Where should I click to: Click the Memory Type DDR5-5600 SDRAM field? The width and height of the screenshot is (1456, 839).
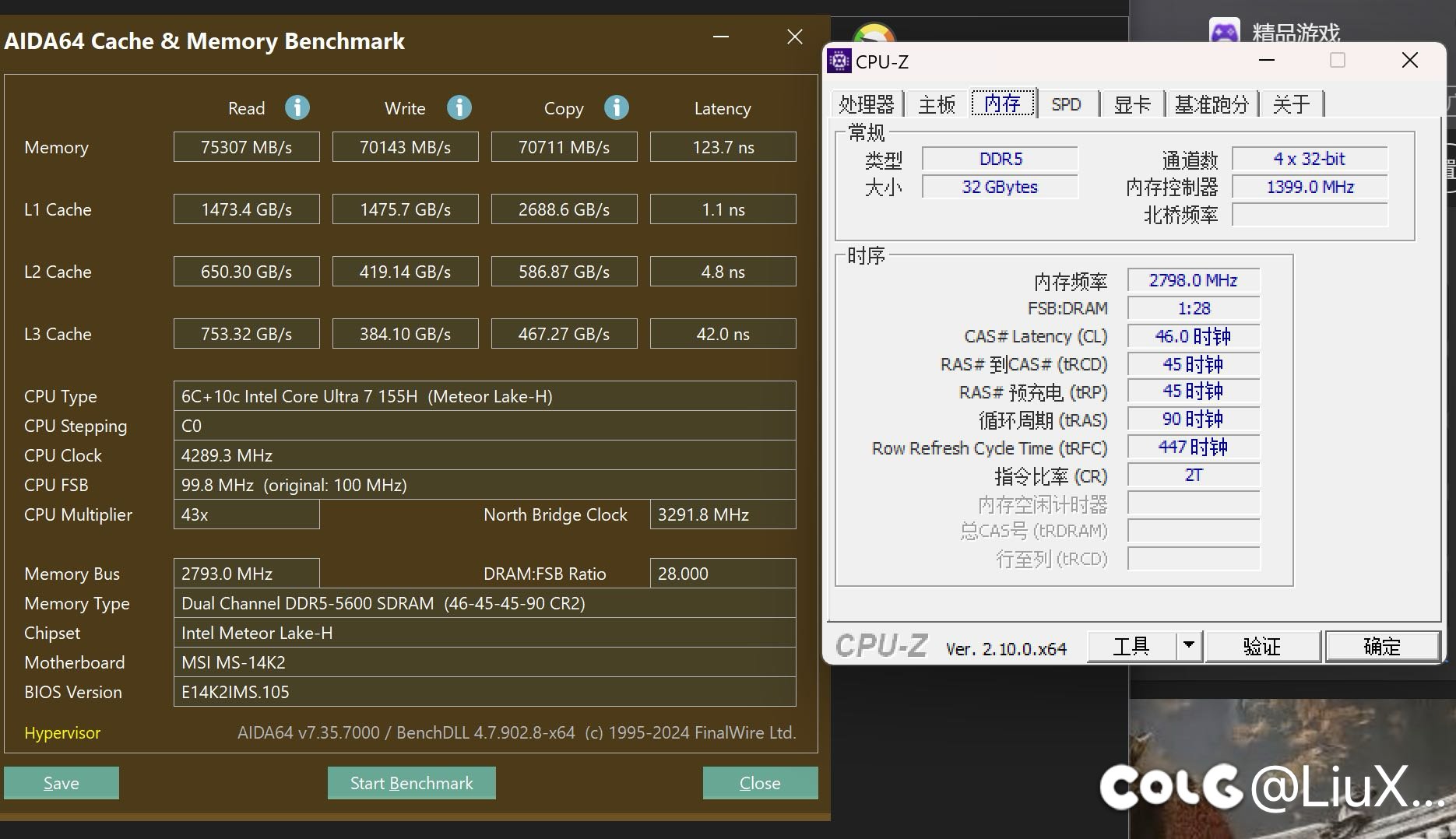tap(485, 603)
